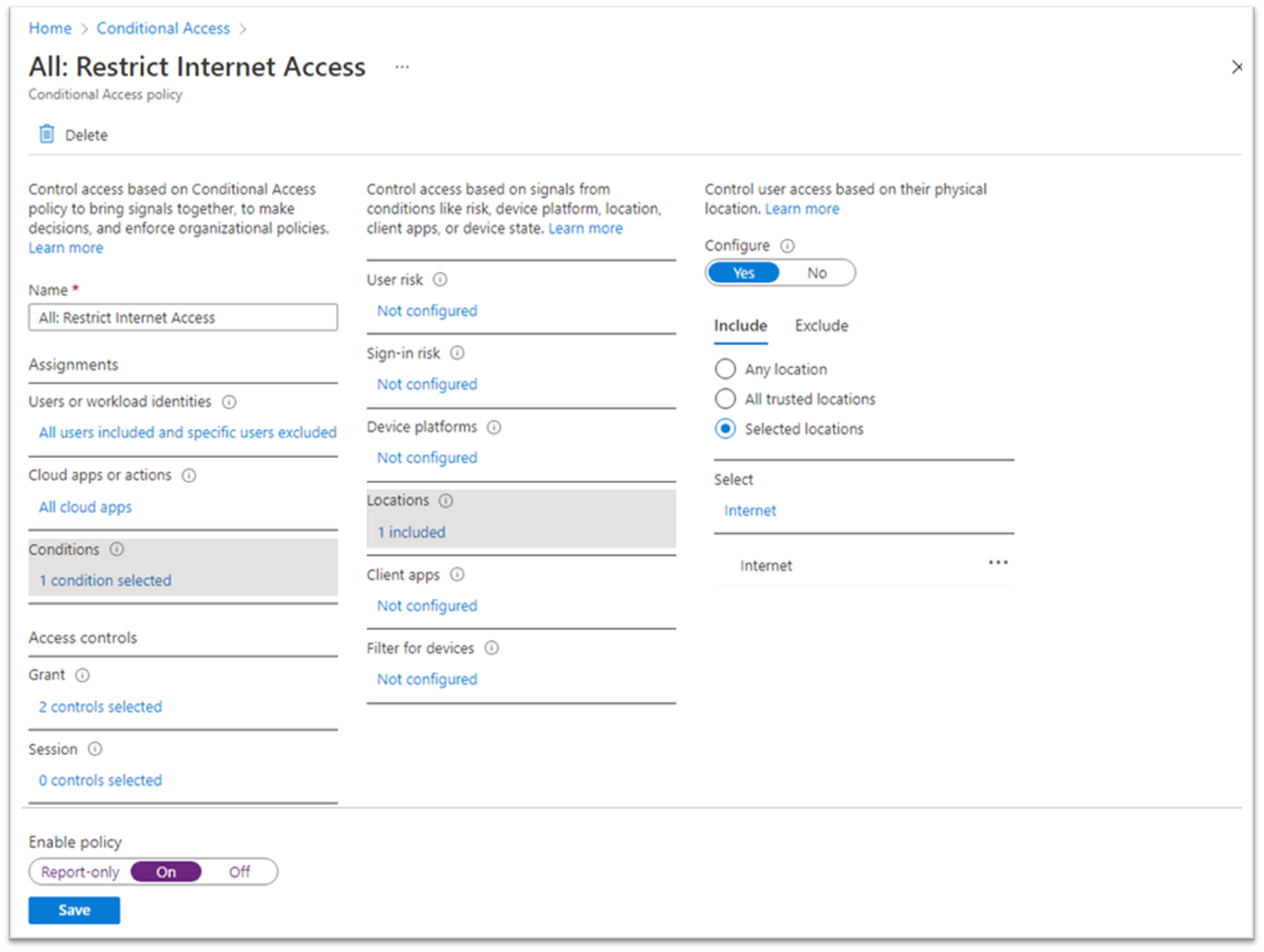Click info icon beside Device platforms

[494, 428]
